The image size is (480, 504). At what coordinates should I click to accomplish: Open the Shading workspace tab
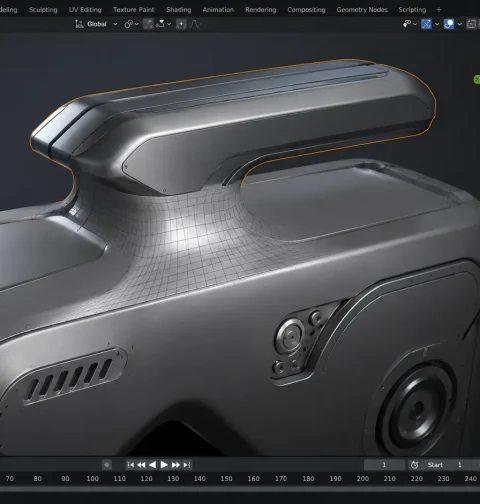point(179,10)
